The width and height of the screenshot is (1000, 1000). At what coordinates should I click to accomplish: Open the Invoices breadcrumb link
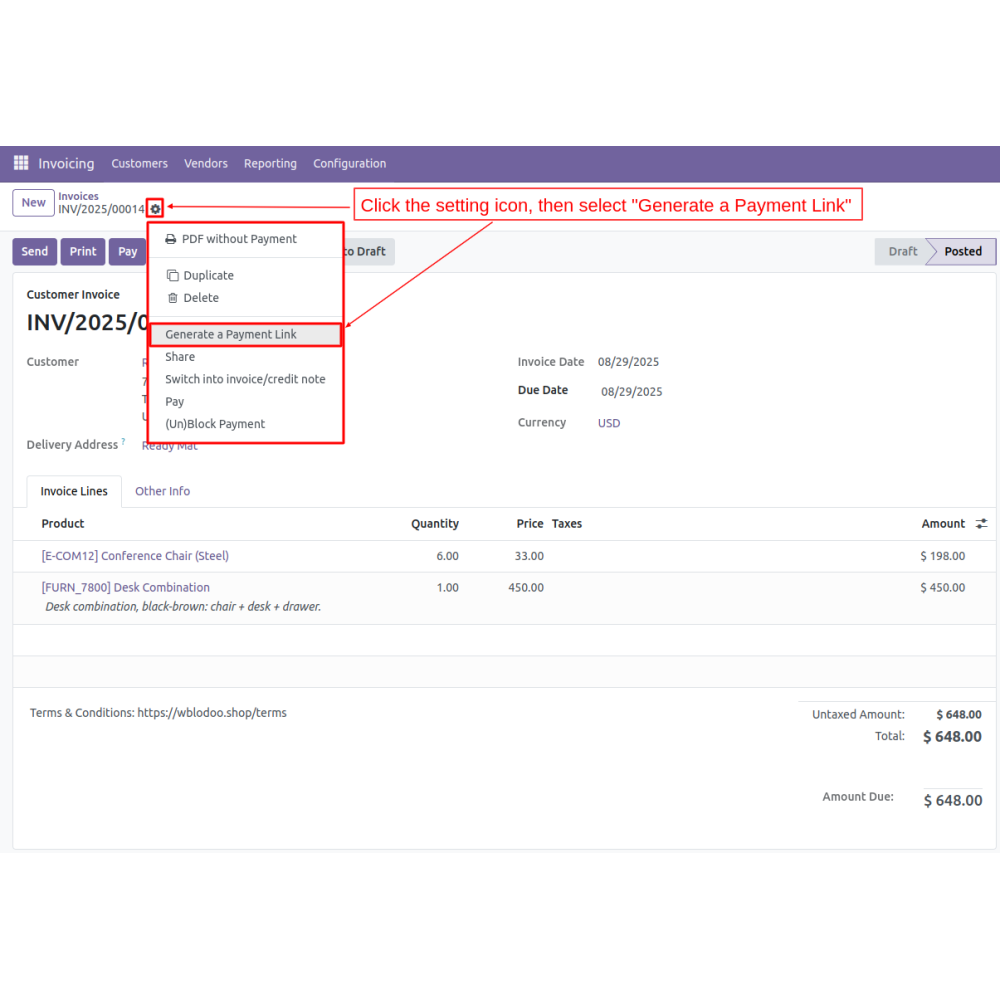(78, 196)
